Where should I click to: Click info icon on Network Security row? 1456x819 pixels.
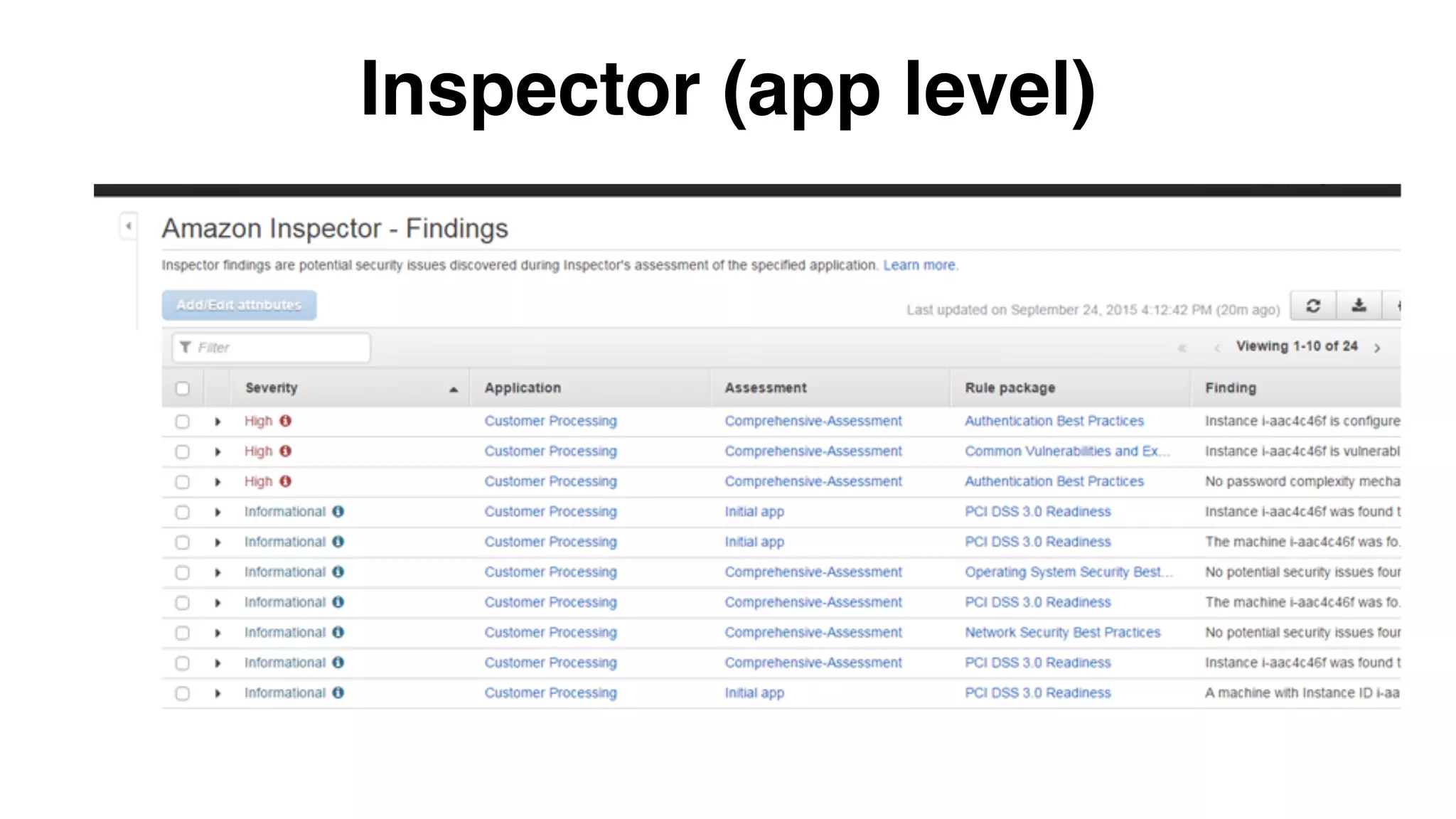(x=338, y=632)
